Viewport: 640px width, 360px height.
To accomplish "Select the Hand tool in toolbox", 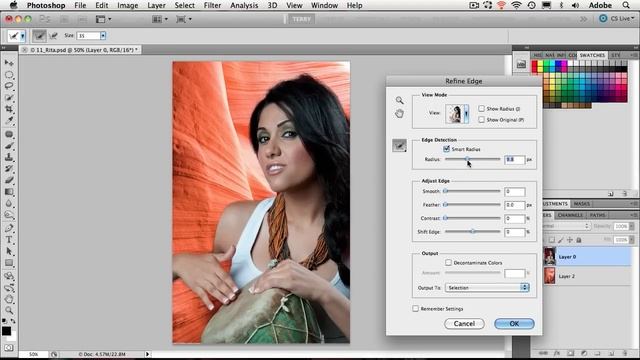I will tap(9, 299).
